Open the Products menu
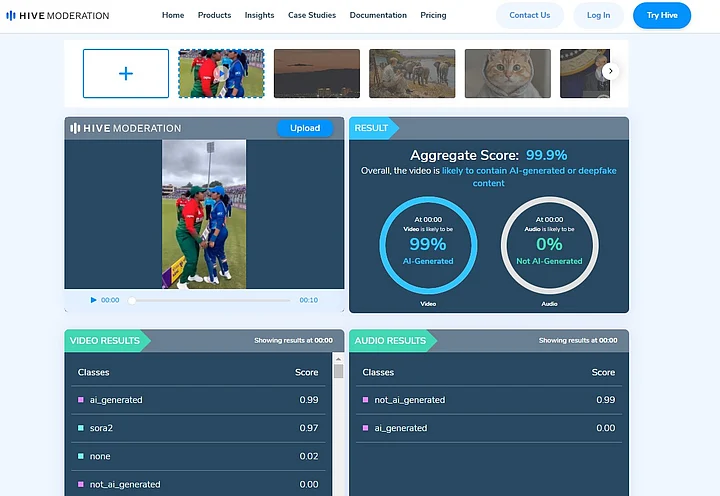 (x=214, y=16)
